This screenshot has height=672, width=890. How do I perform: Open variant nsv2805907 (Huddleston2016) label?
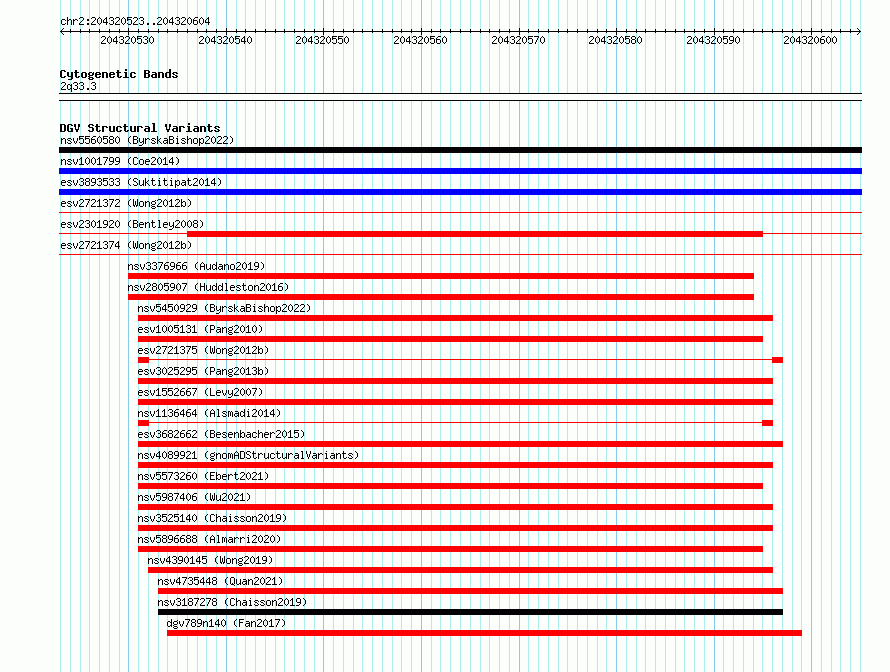coord(208,287)
